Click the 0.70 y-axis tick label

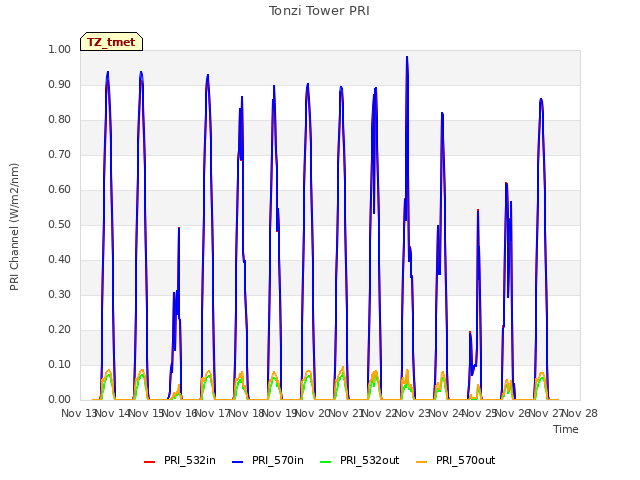(x=59, y=154)
